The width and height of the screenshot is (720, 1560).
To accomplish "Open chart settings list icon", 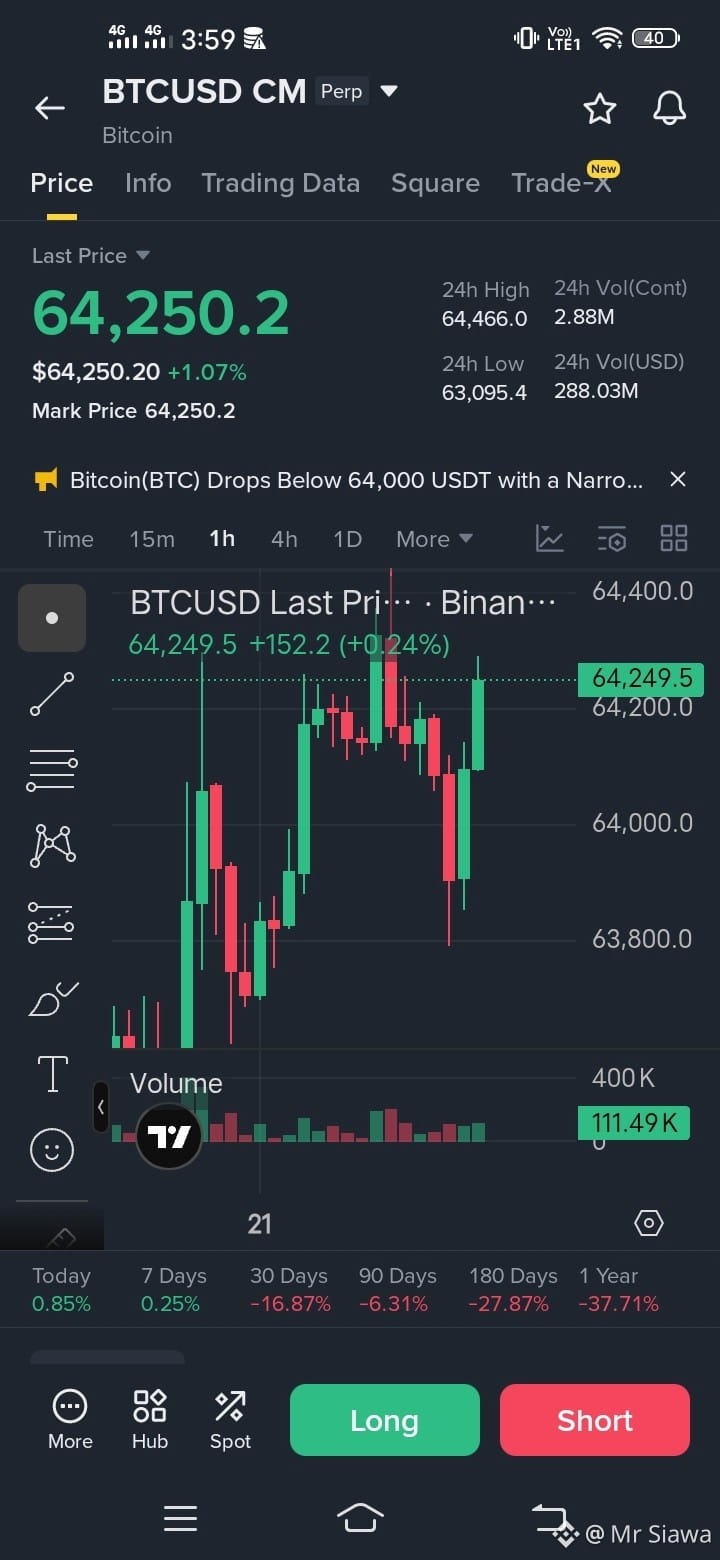I will point(612,539).
